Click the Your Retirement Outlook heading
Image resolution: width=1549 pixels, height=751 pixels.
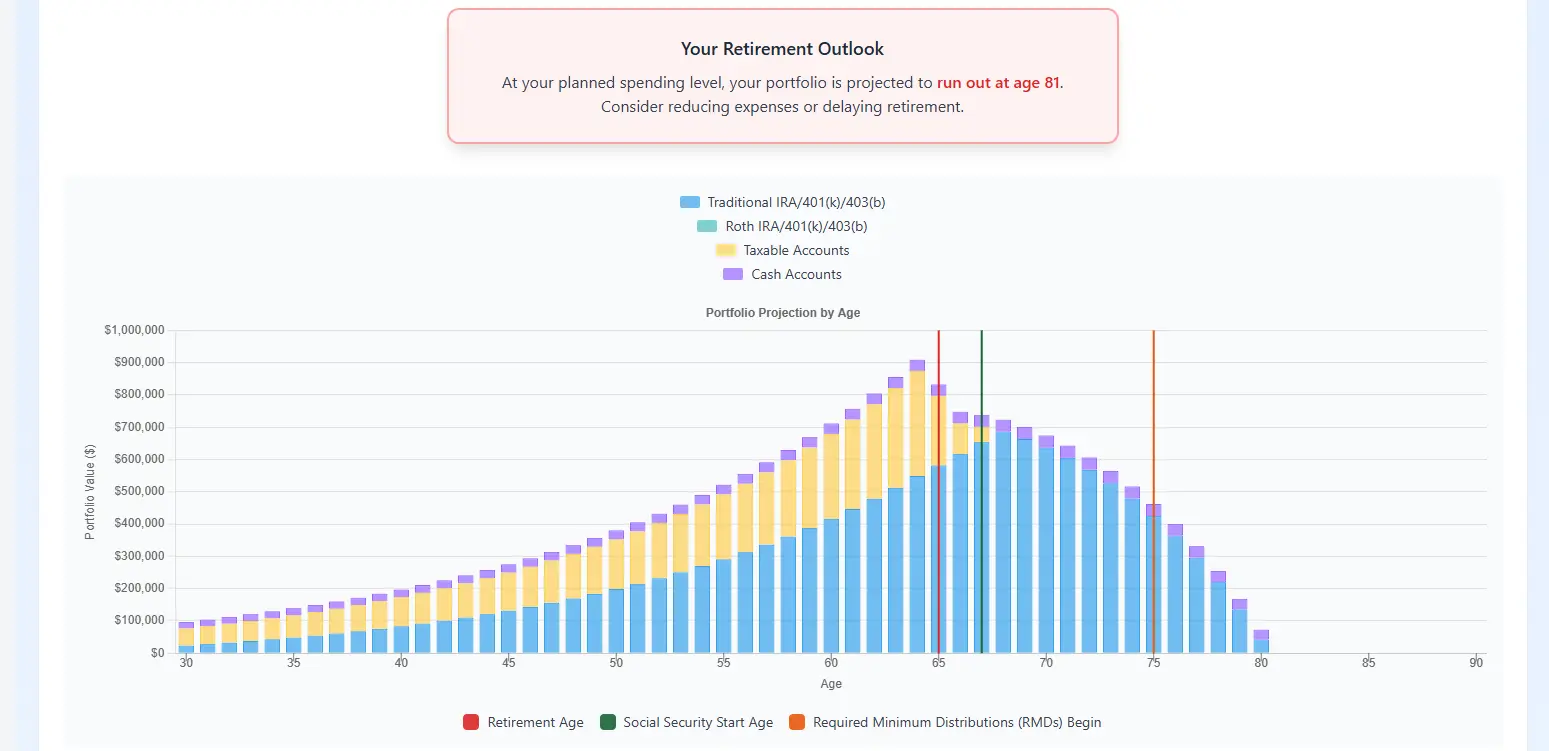tap(782, 49)
